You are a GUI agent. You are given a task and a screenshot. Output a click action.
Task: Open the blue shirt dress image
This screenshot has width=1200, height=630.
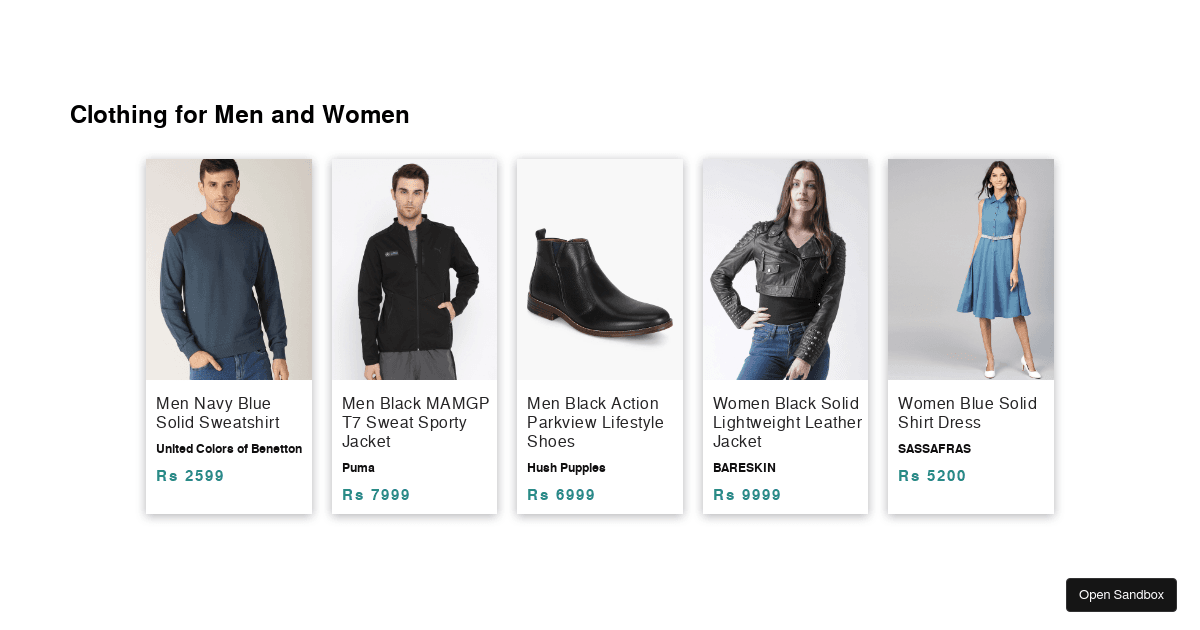(x=971, y=269)
